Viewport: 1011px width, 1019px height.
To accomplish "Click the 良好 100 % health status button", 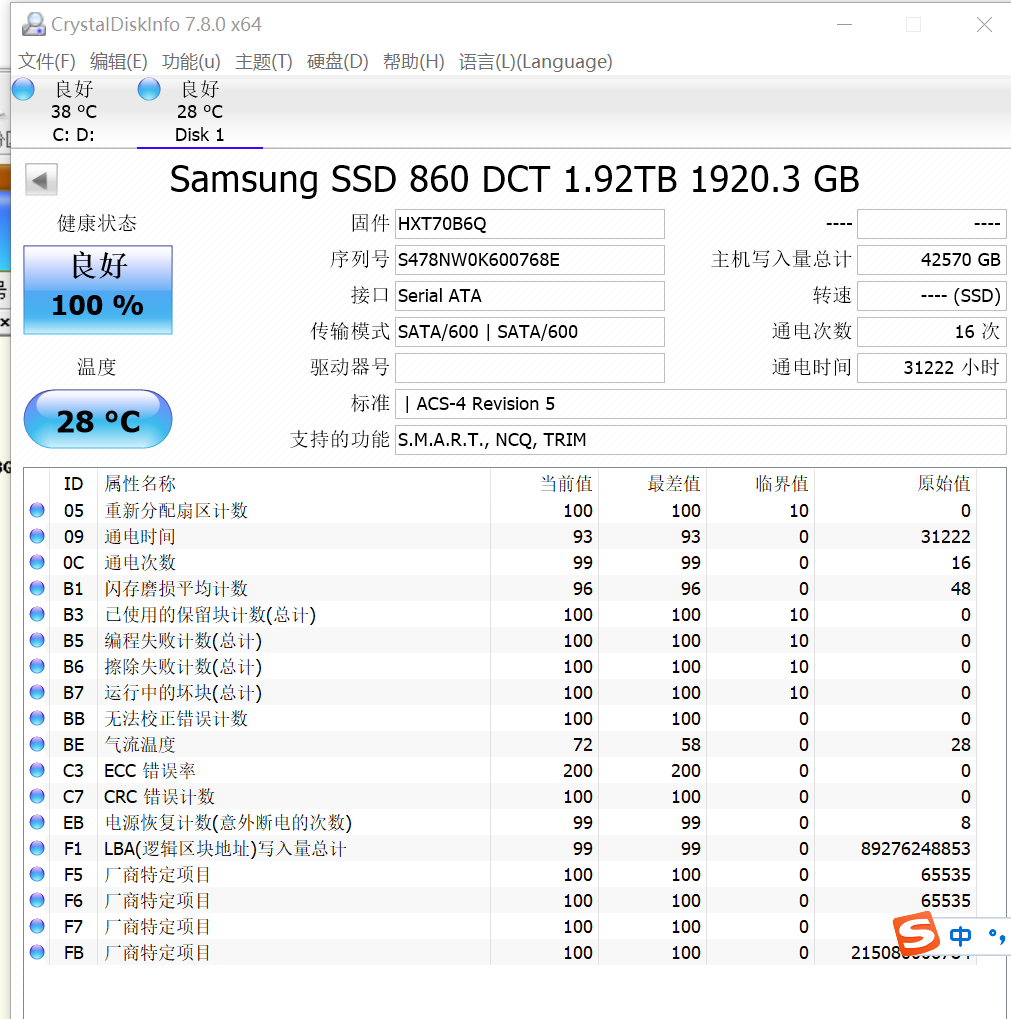I will 98,290.
